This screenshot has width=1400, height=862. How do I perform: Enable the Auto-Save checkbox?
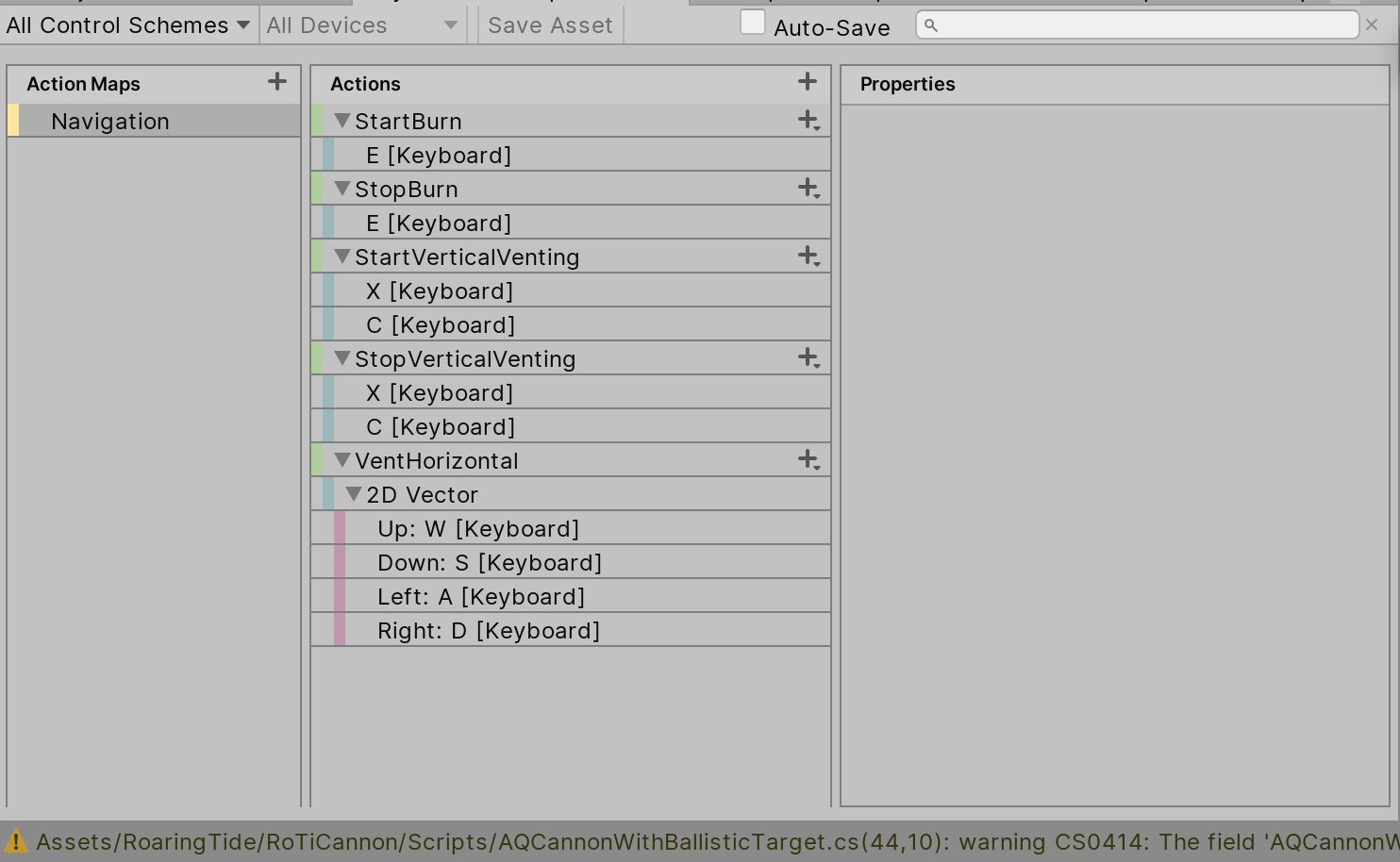[x=753, y=22]
